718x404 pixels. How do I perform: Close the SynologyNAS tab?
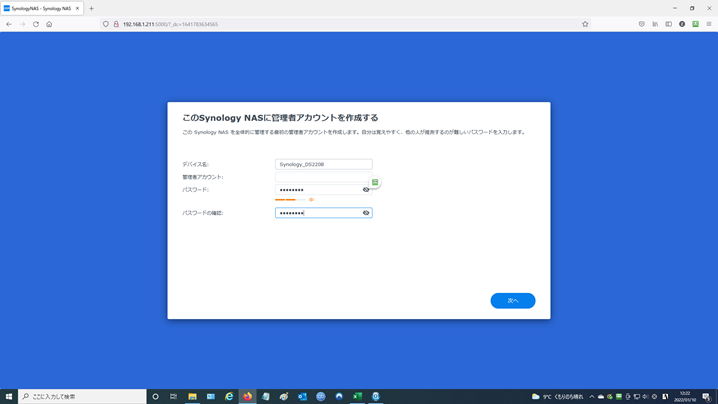77,8
